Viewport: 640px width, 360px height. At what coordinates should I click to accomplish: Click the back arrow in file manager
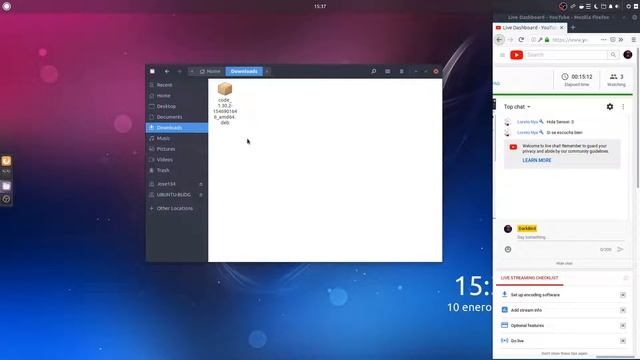[x=167, y=71]
